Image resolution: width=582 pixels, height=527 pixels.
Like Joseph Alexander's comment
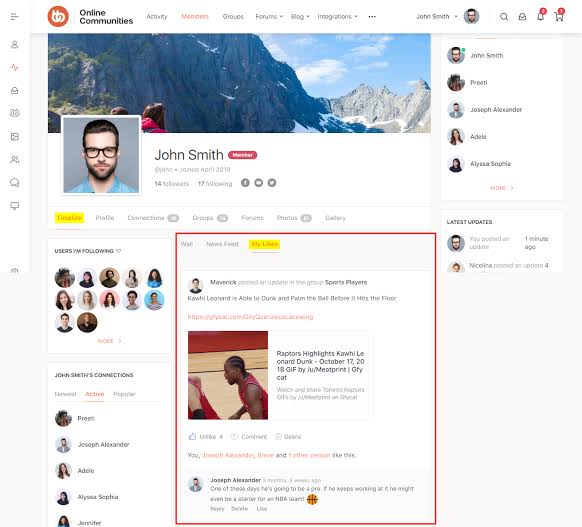coord(262,509)
